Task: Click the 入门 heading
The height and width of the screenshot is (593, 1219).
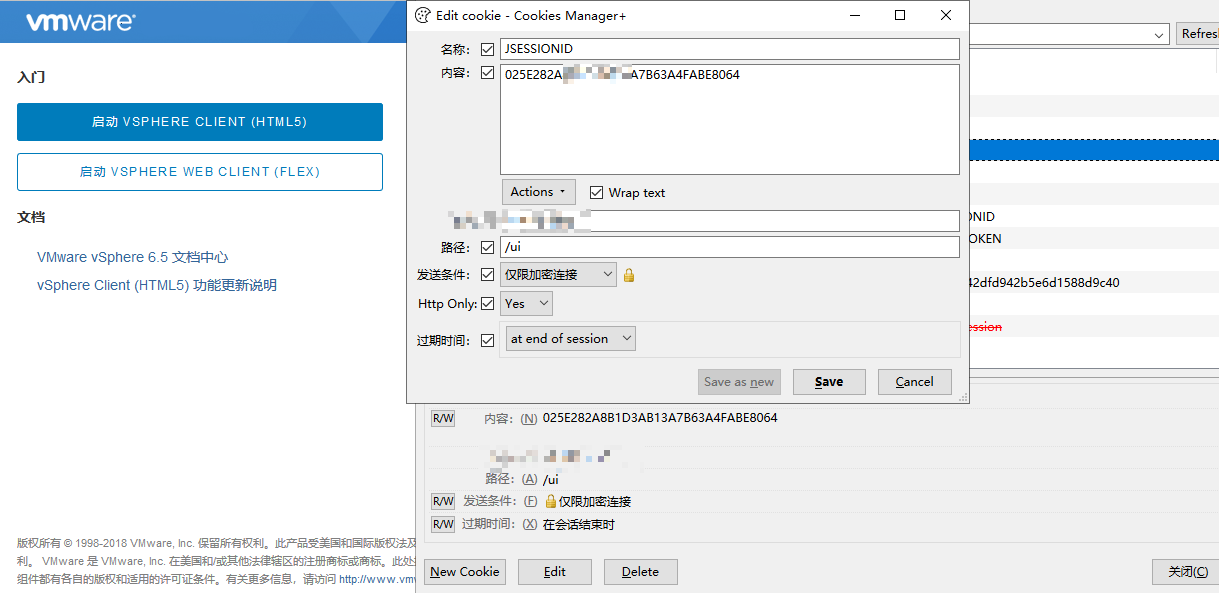Action: tap(31, 77)
